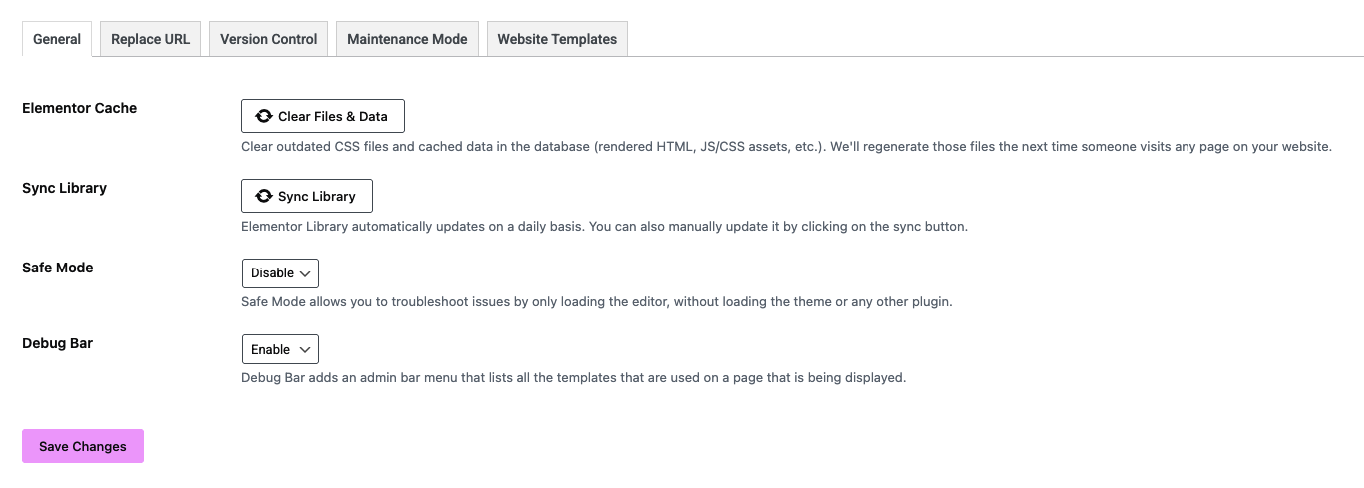This screenshot has width=1364, height=488.
Task: Click the refresh icon on Clear Files & Data
Action: click(x=264, y=116)
